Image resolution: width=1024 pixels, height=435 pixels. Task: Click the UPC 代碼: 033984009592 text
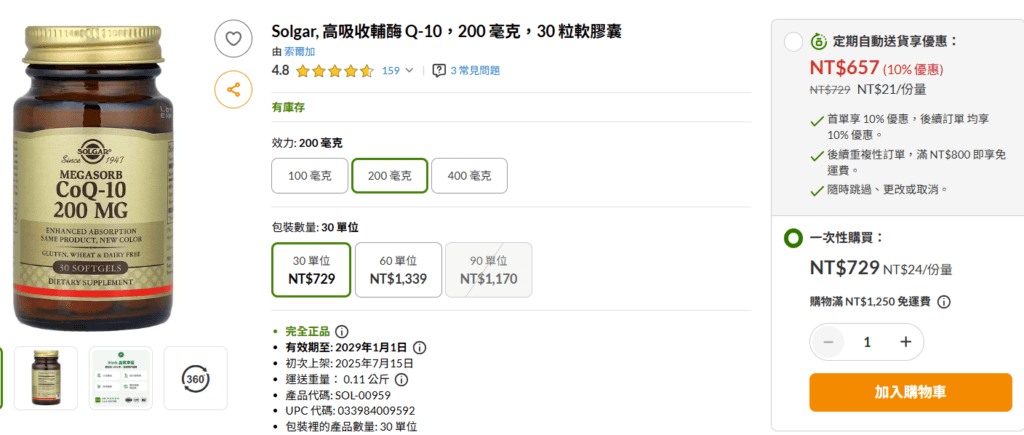(350, 411)
